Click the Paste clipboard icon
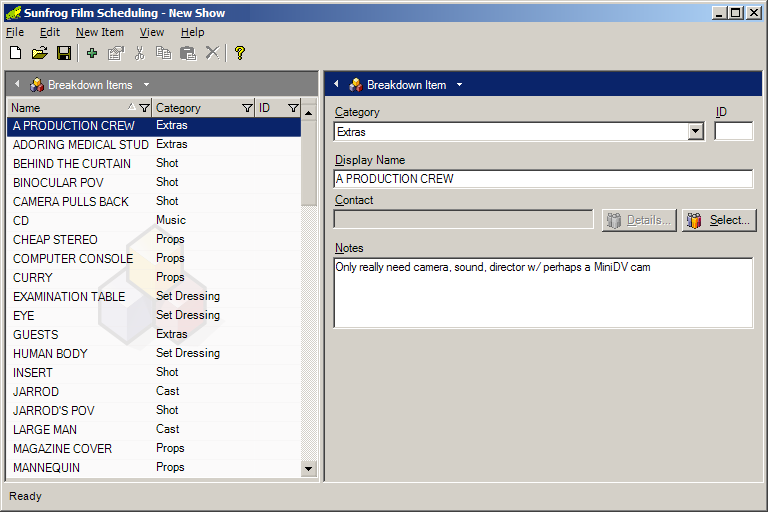Viewport: 768px width, 512px height. 188,53
